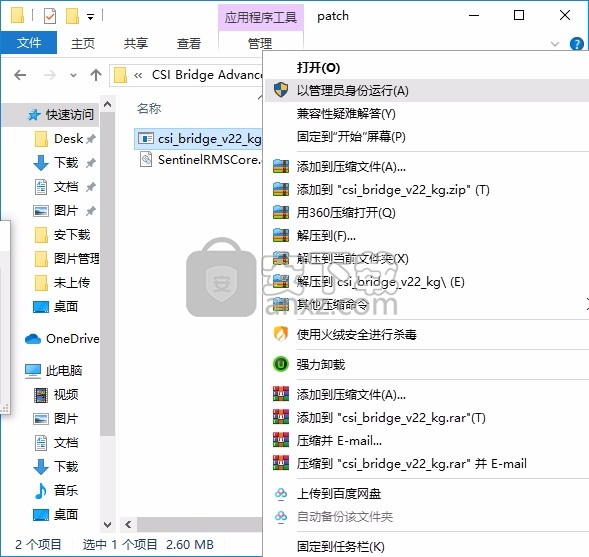This screenshot has height=557, width=589.
Task: Click the address bar path CSI Bridge Advance
Action: click(x=206, y=75)
